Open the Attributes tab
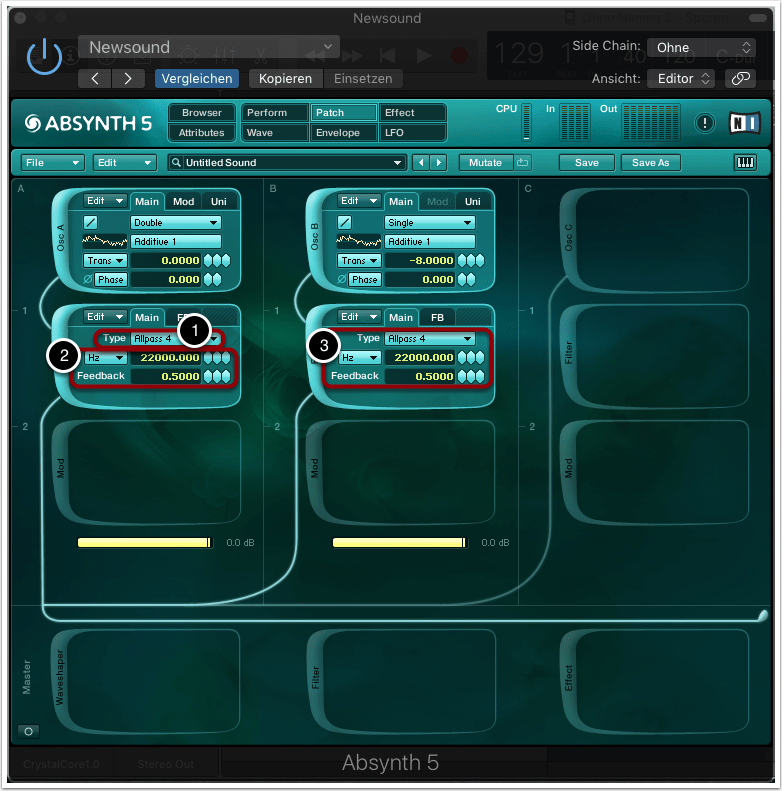 click(202, 133)
